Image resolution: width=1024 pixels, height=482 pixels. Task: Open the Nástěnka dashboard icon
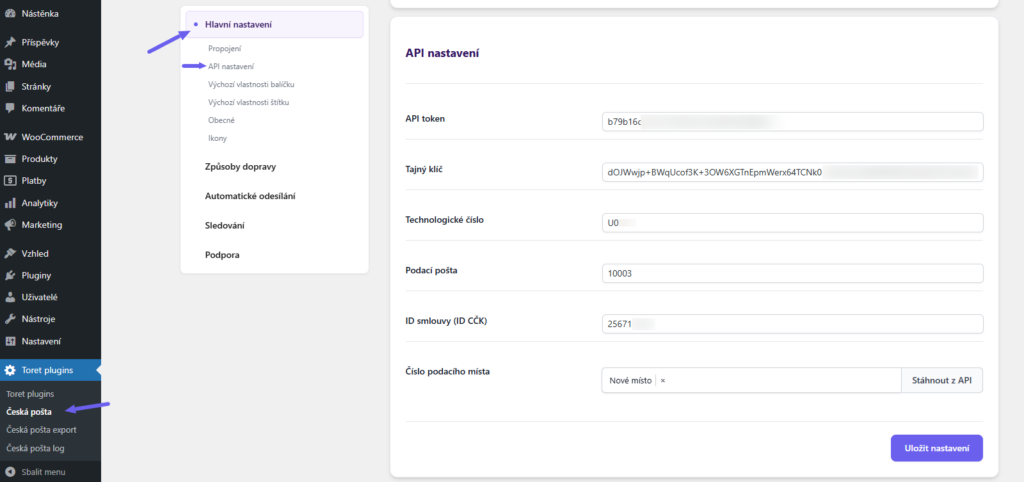coord(10,13)
